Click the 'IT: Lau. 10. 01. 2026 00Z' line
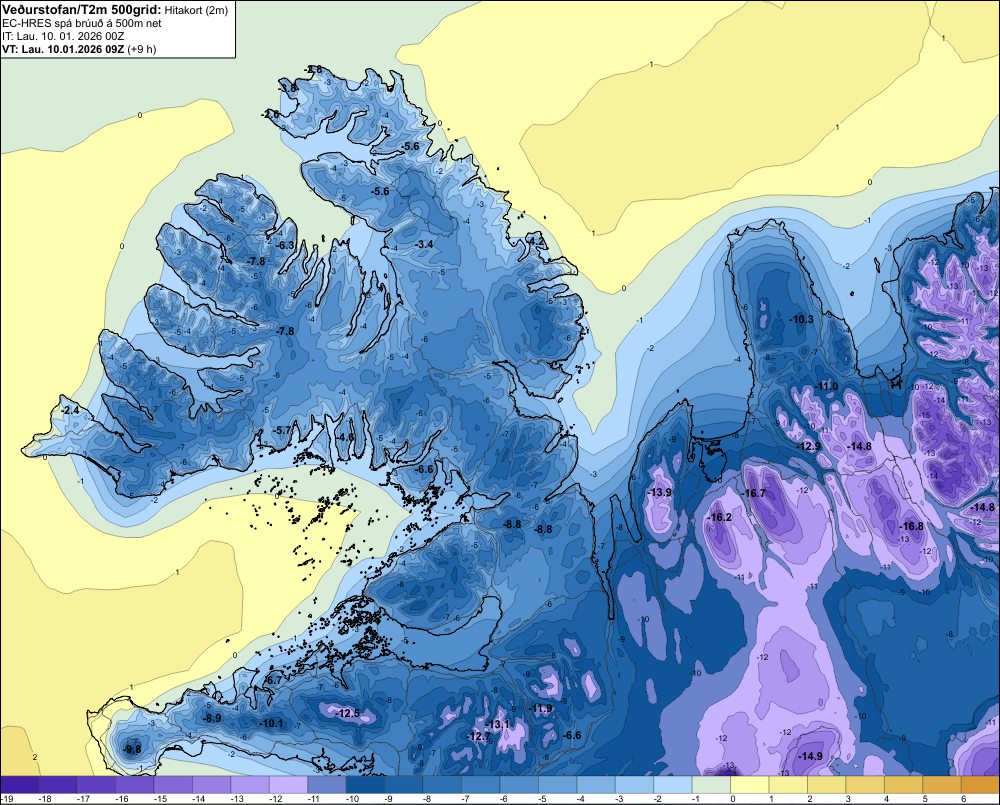Image resolution: width=1000 pixels, height=805 pixels. (x=63, y=36)
